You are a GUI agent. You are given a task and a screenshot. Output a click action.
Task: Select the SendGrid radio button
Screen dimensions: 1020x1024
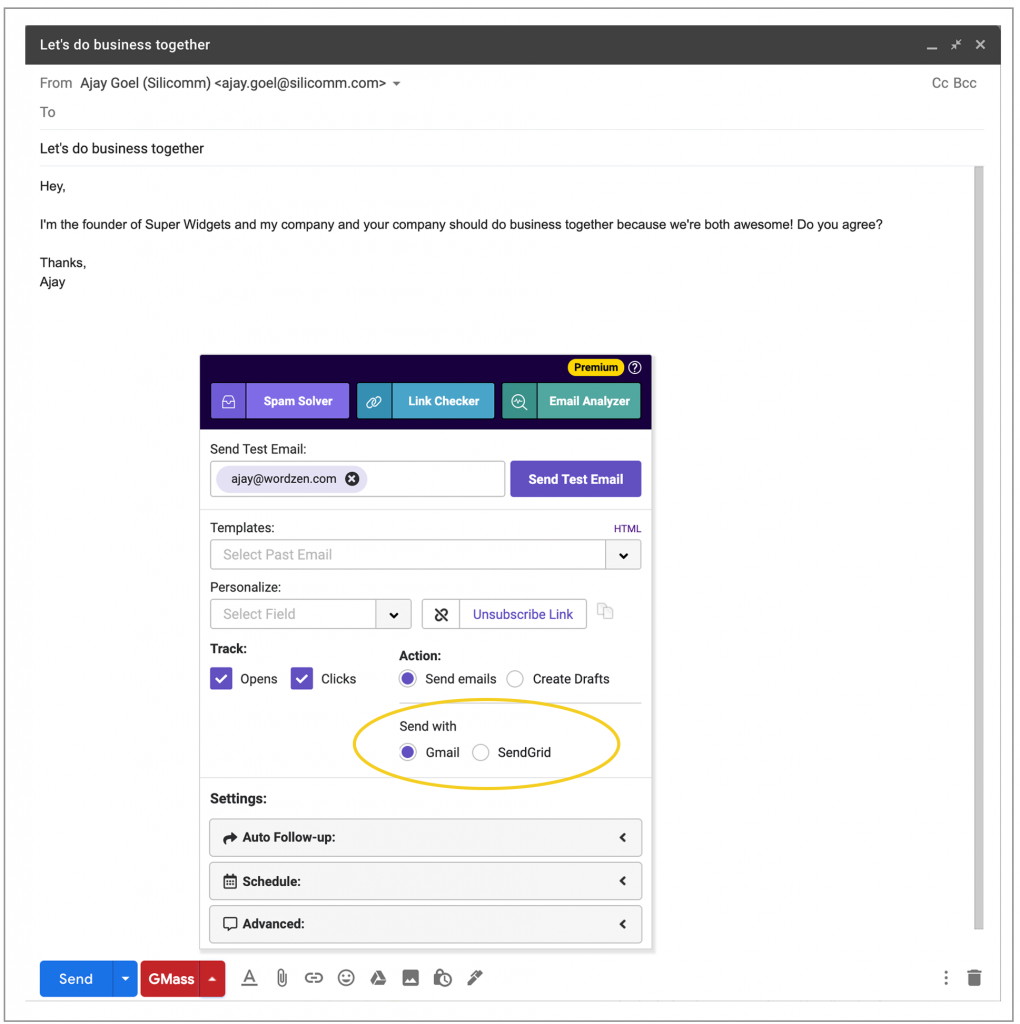coord(481,753)
